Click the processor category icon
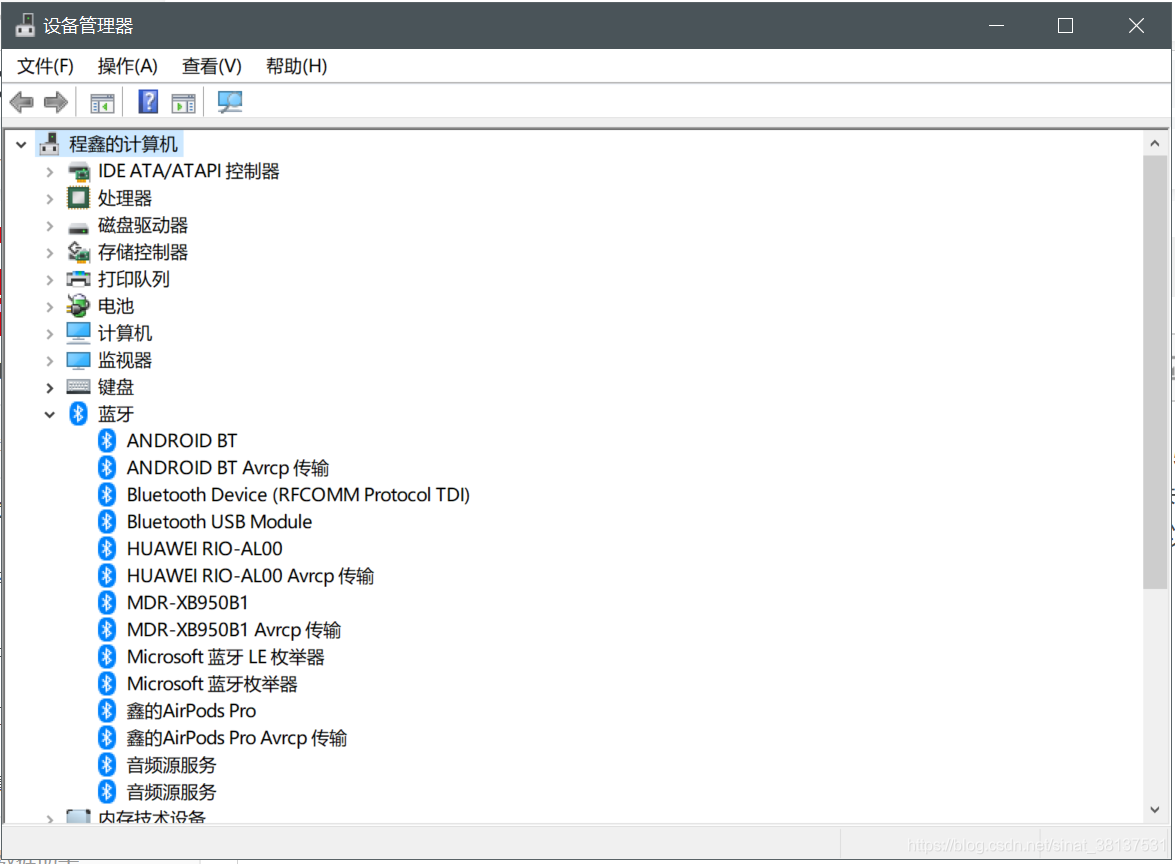The height and width of the screenshot is (864, 1175). coord(78,198)
